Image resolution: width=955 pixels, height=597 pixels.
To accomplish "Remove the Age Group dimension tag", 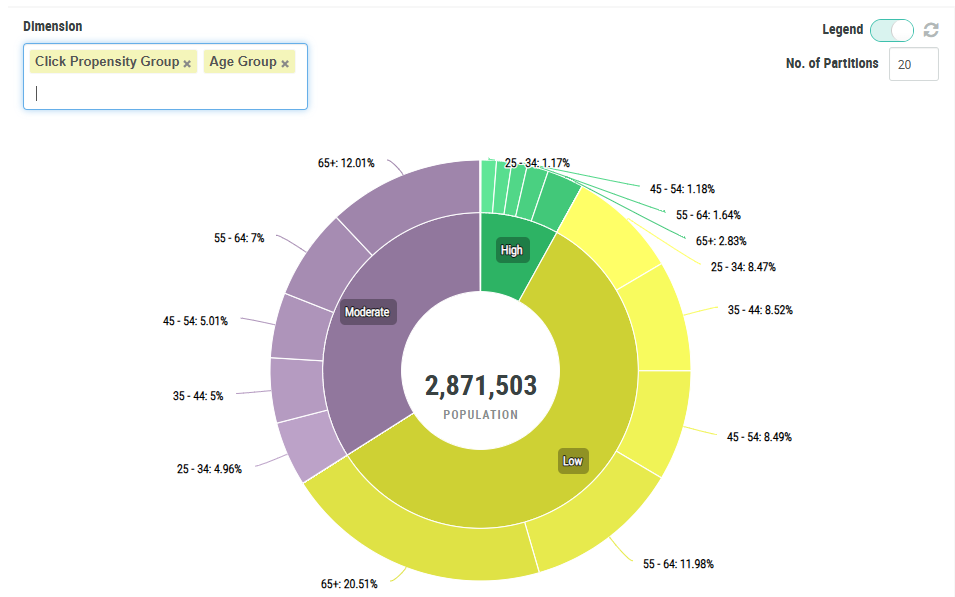I will 285,63.
